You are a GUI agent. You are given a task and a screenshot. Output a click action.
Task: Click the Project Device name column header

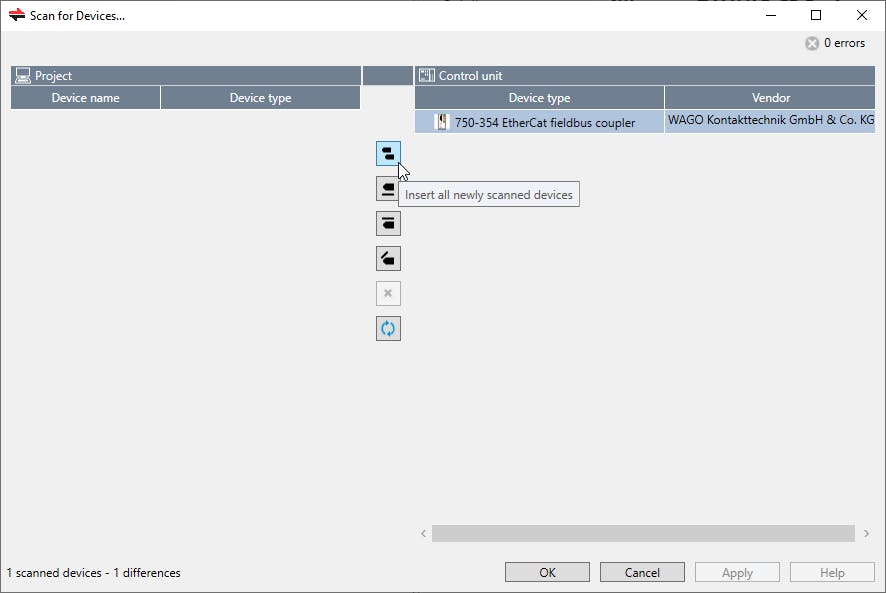[85, 98]
